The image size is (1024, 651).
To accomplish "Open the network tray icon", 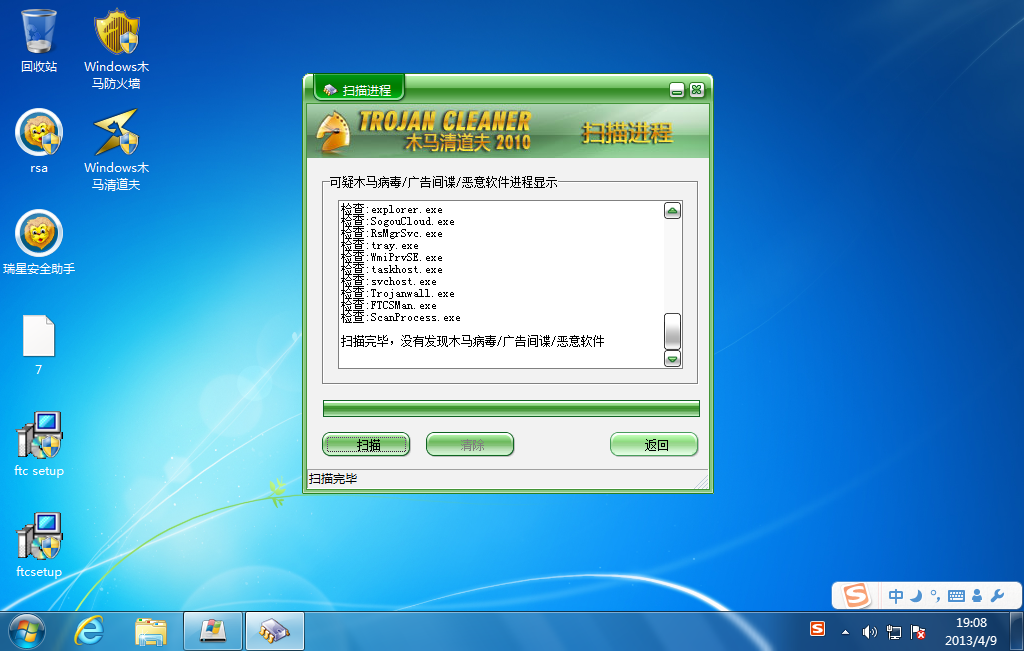I will pyautogui.click(x=893, y=631).
